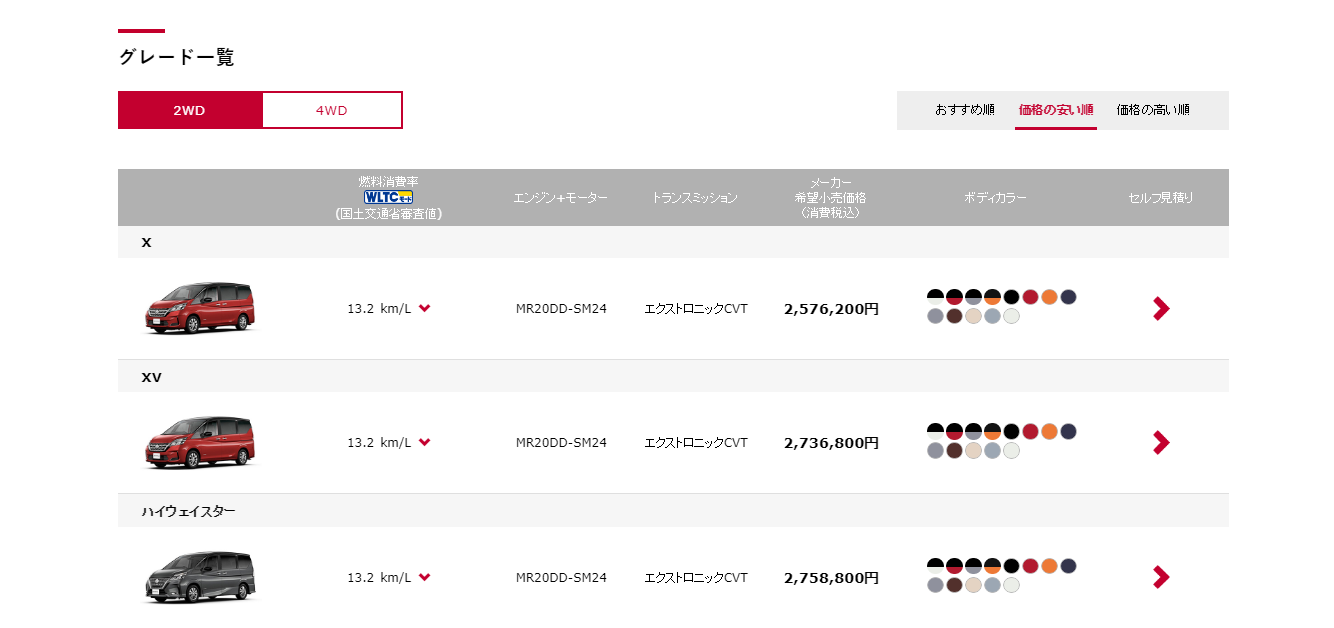Image resolution: width=1334 pixels, height=628 pixels.
Task: Expand fuel consumption details for ハイウェイスター
Action: click(425, 577)
